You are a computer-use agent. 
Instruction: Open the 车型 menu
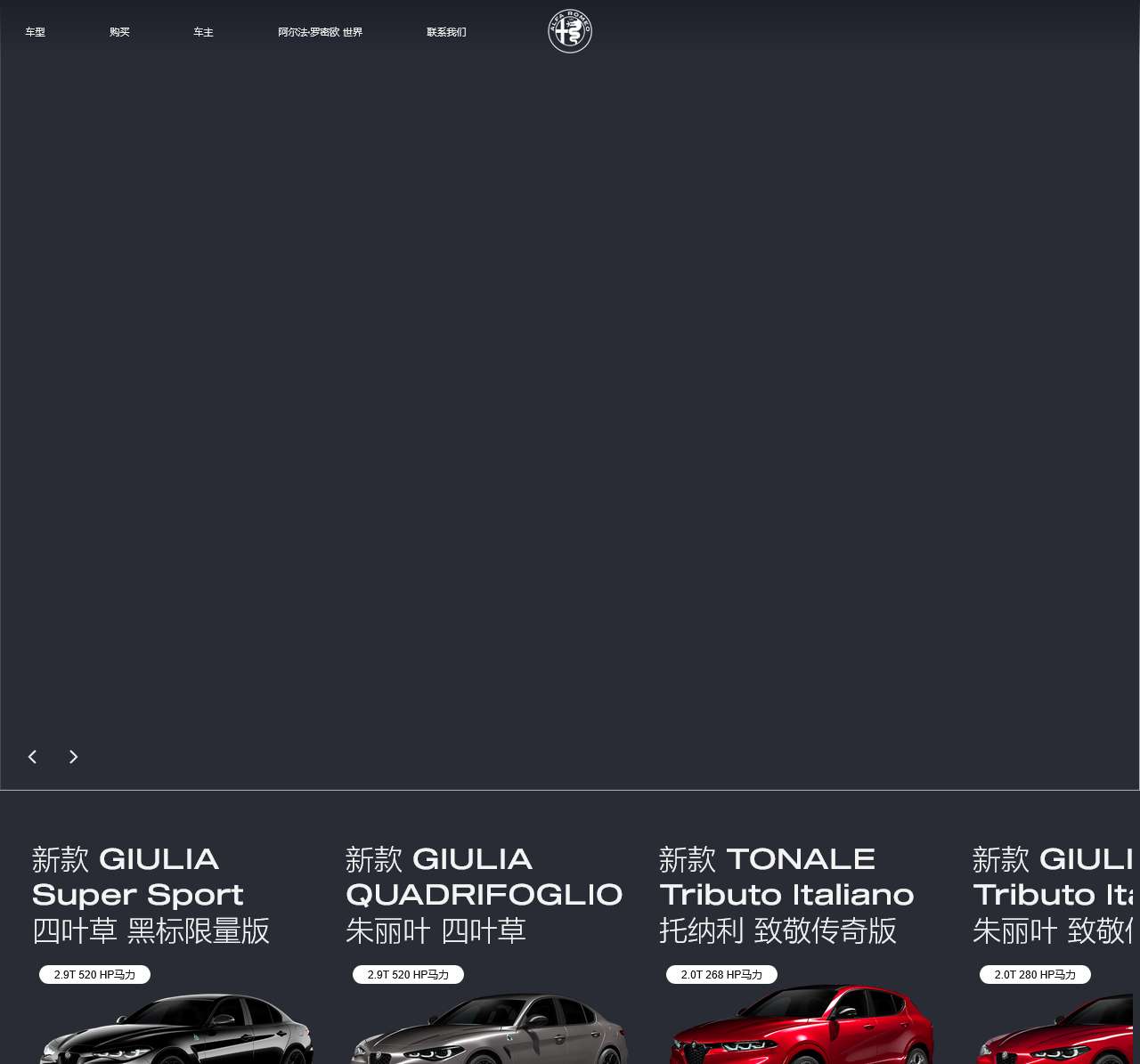tap(35, 32)
